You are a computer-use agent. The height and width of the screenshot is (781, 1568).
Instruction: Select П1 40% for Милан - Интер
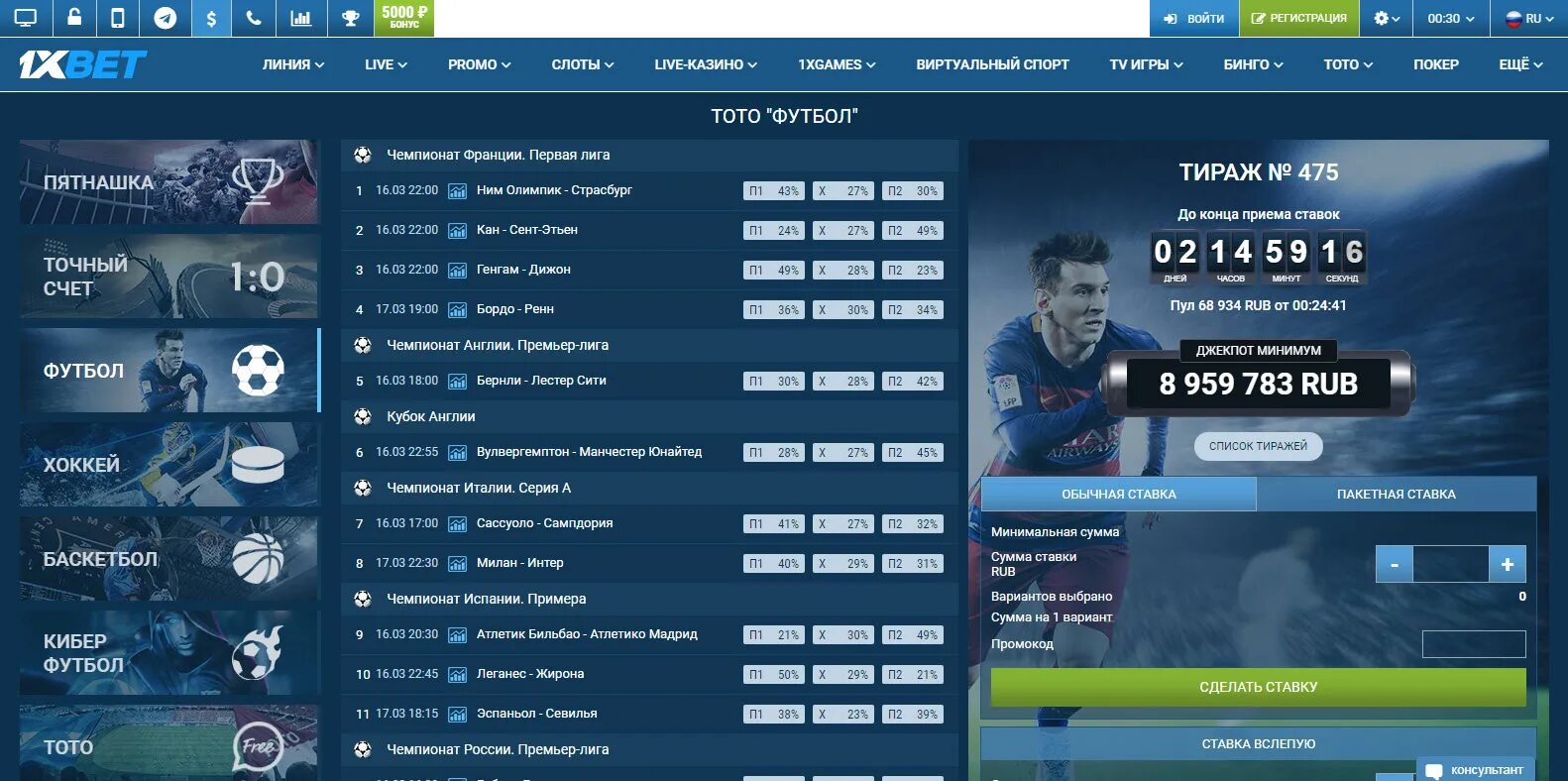[x=774, y=564]
